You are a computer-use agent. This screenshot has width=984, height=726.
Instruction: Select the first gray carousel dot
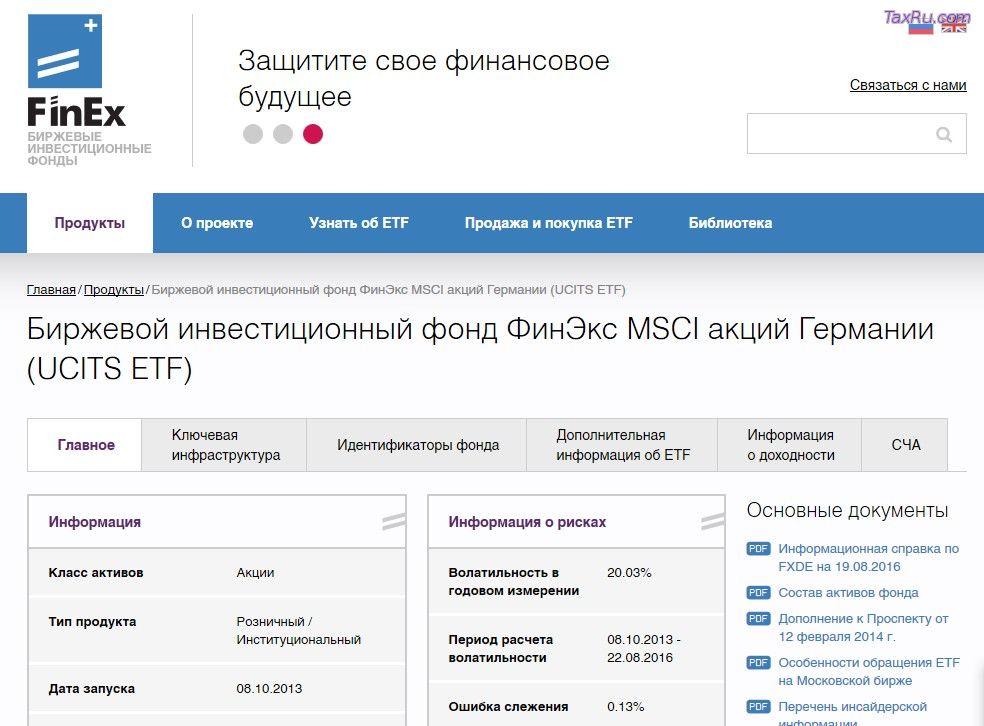tap(253, 133)
